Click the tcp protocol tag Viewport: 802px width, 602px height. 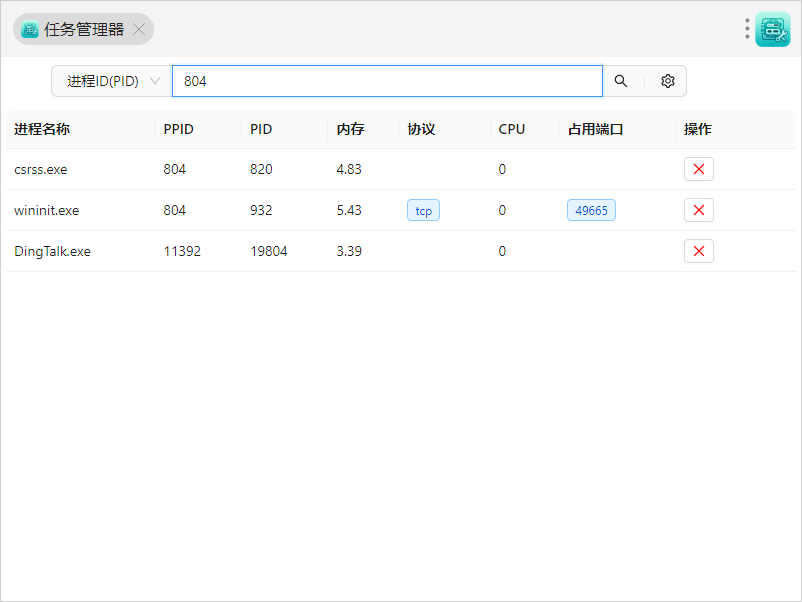424,210
